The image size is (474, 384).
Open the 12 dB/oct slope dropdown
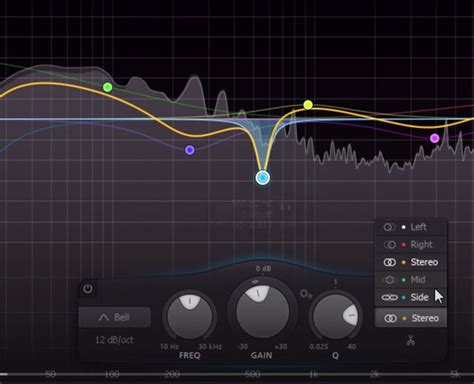pyautogui.click(x=114, y=340)
